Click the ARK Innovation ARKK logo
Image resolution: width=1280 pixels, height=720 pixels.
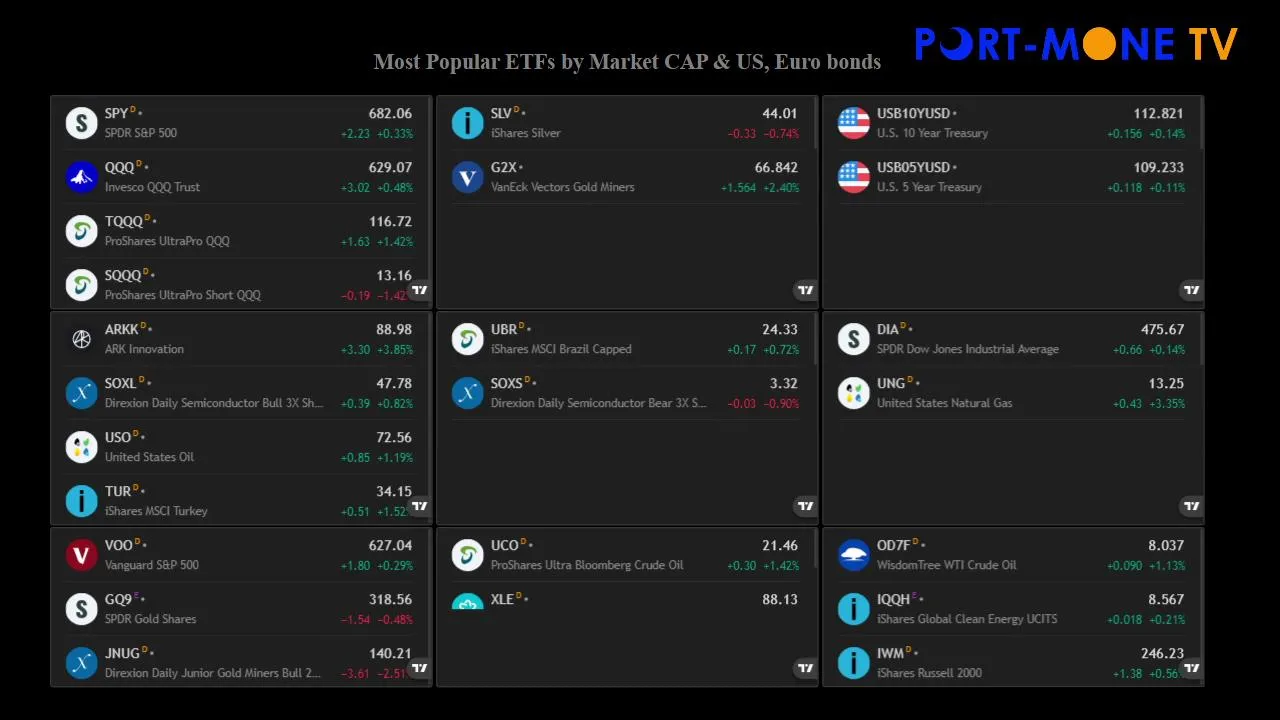click(x=81, y=339)
